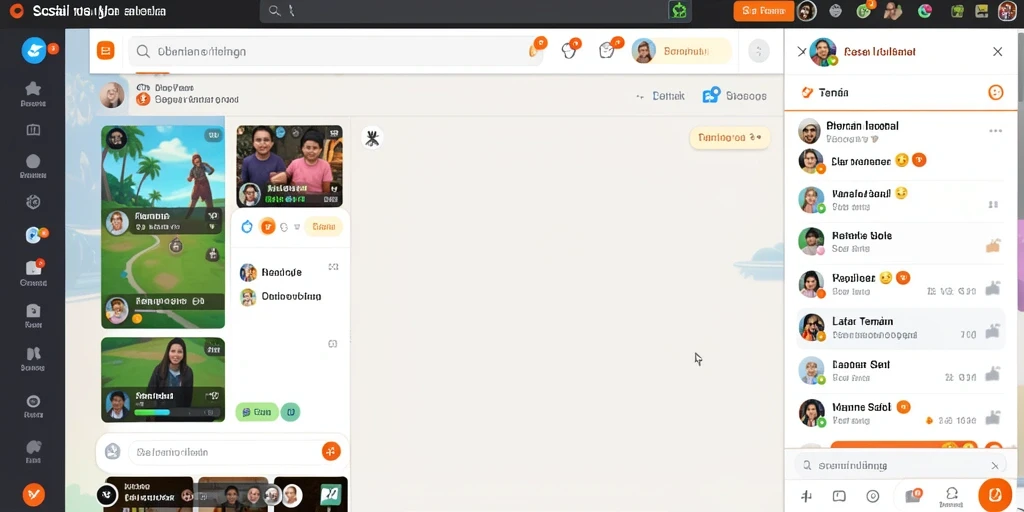Open the three-dot menu in right panel's top contact row
This screenshot has height=512, width=1024.
995,131
